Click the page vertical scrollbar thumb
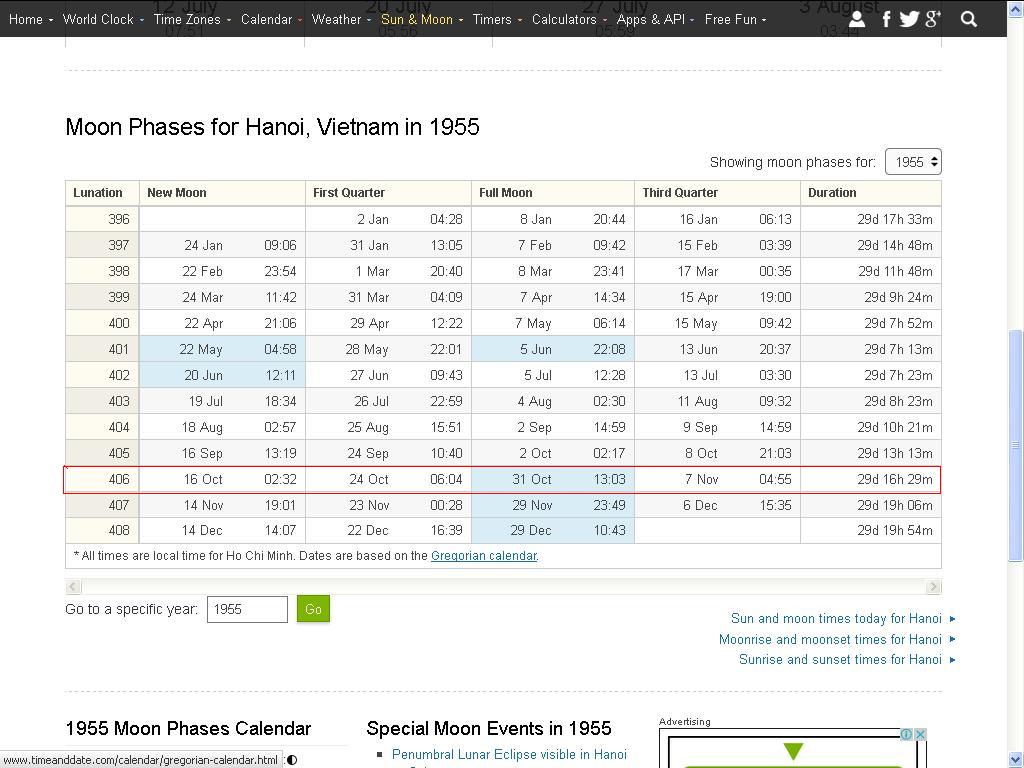Screen dimensions: 1024x768 pos(1016,445)
